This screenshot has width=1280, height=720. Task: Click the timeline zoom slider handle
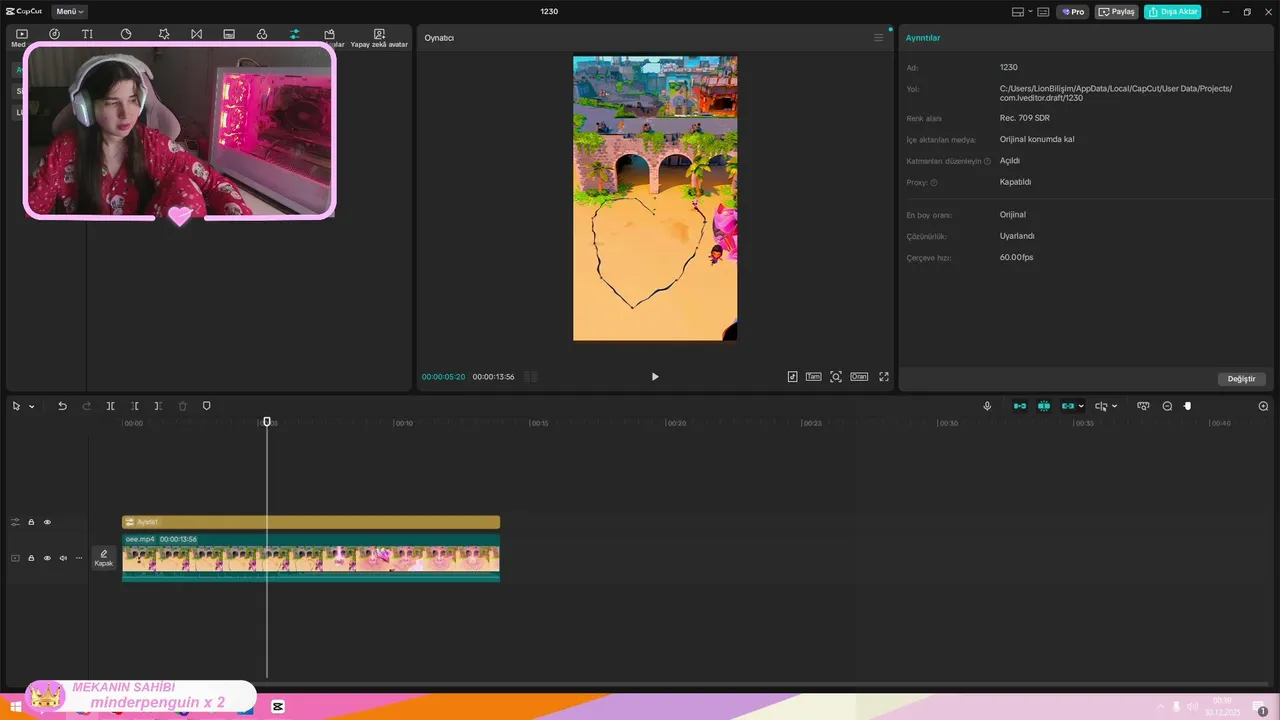[x=1188, y=406]
